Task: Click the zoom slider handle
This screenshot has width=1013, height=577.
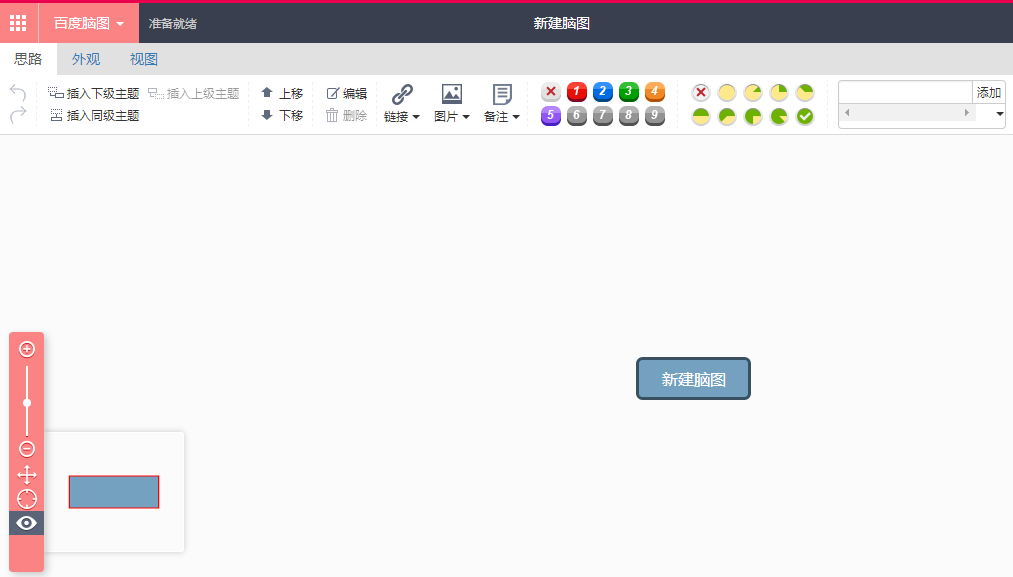Action: pos(26,403)
